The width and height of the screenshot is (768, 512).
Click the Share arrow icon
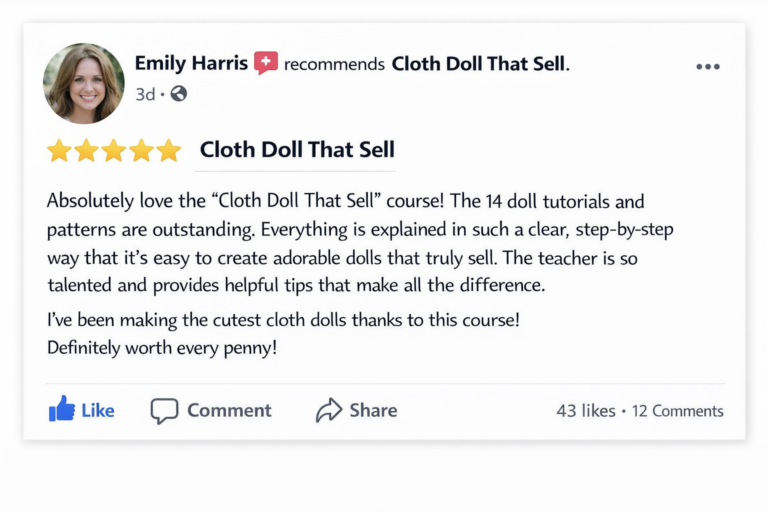[329, 410]
